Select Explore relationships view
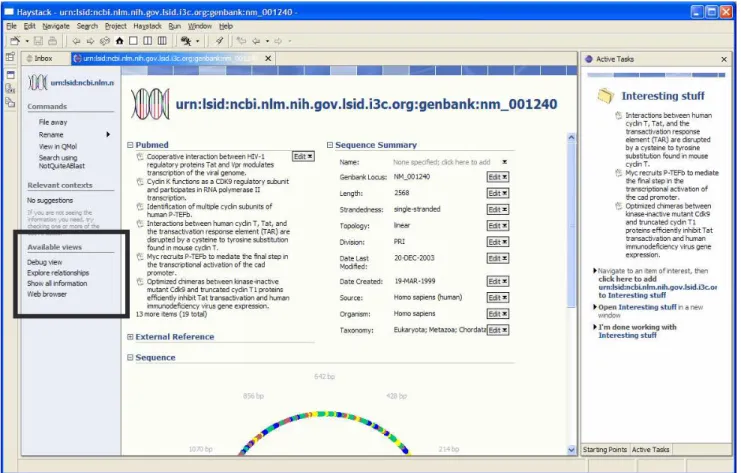 [58, 273]
